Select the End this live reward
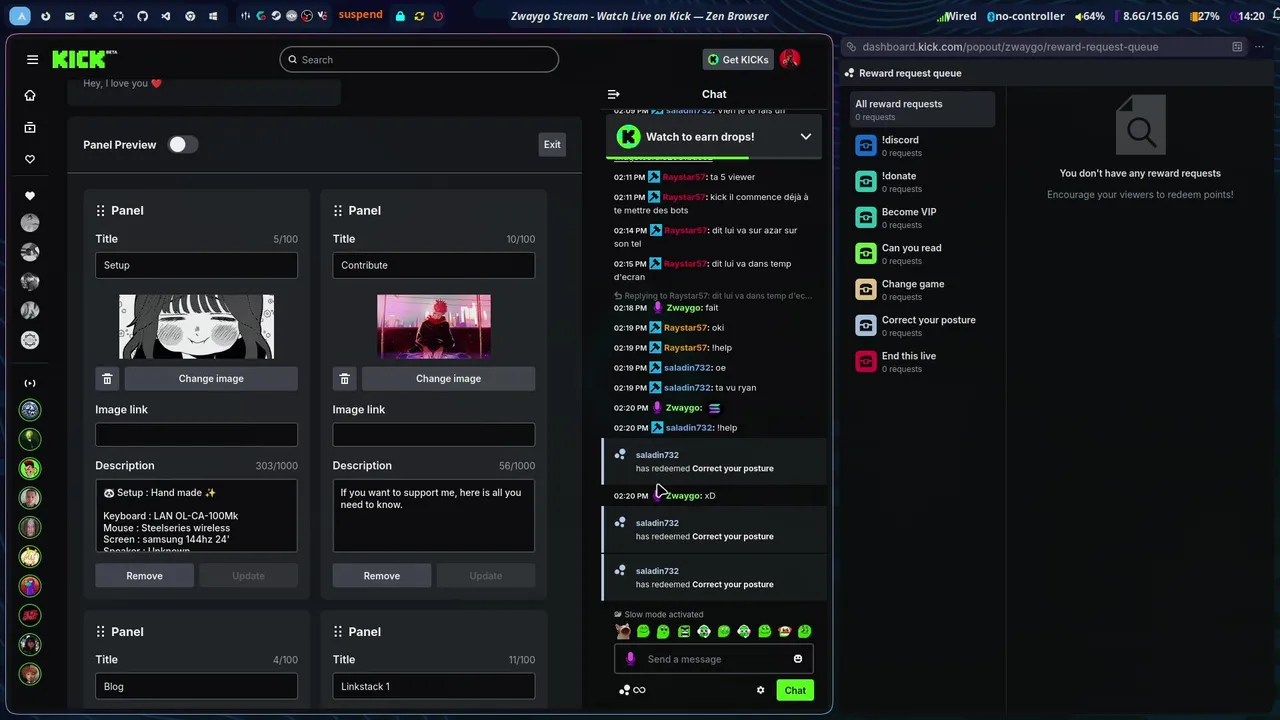The image size is (1280, 720). 922,362
